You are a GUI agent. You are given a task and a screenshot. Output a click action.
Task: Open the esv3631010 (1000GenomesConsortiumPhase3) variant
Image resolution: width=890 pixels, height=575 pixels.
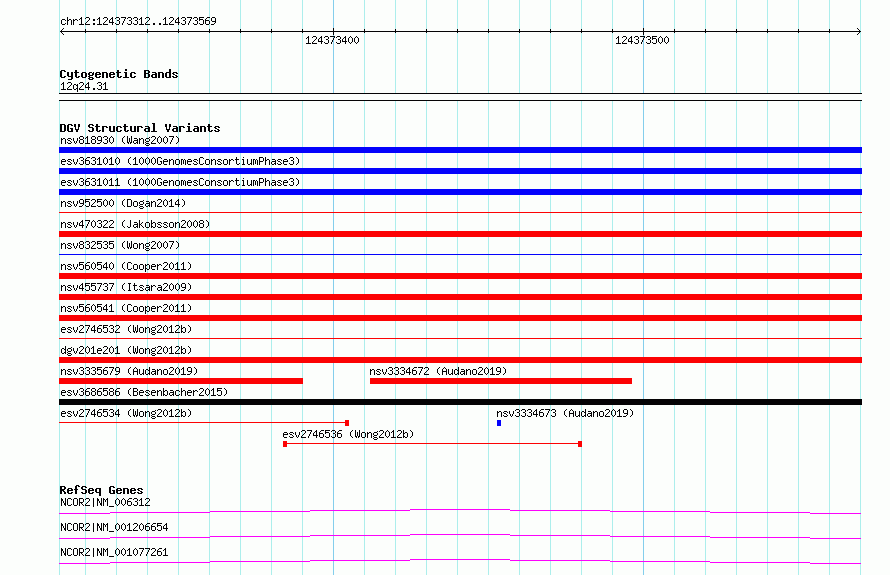coord(180,161)
